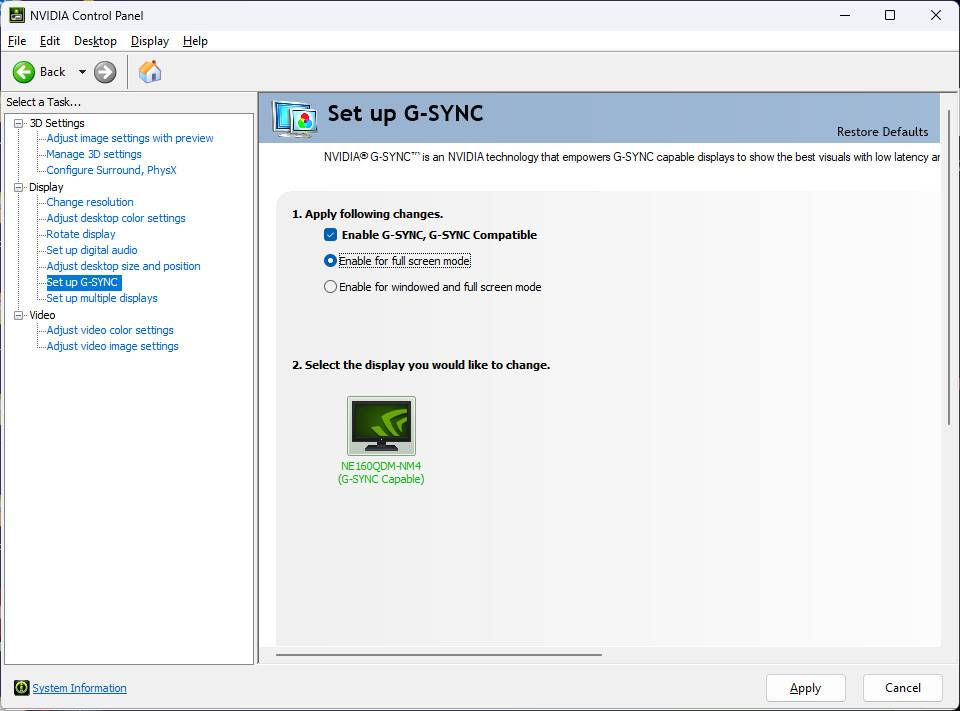Click the Apply button
The image size is (960, 711).
805,688
